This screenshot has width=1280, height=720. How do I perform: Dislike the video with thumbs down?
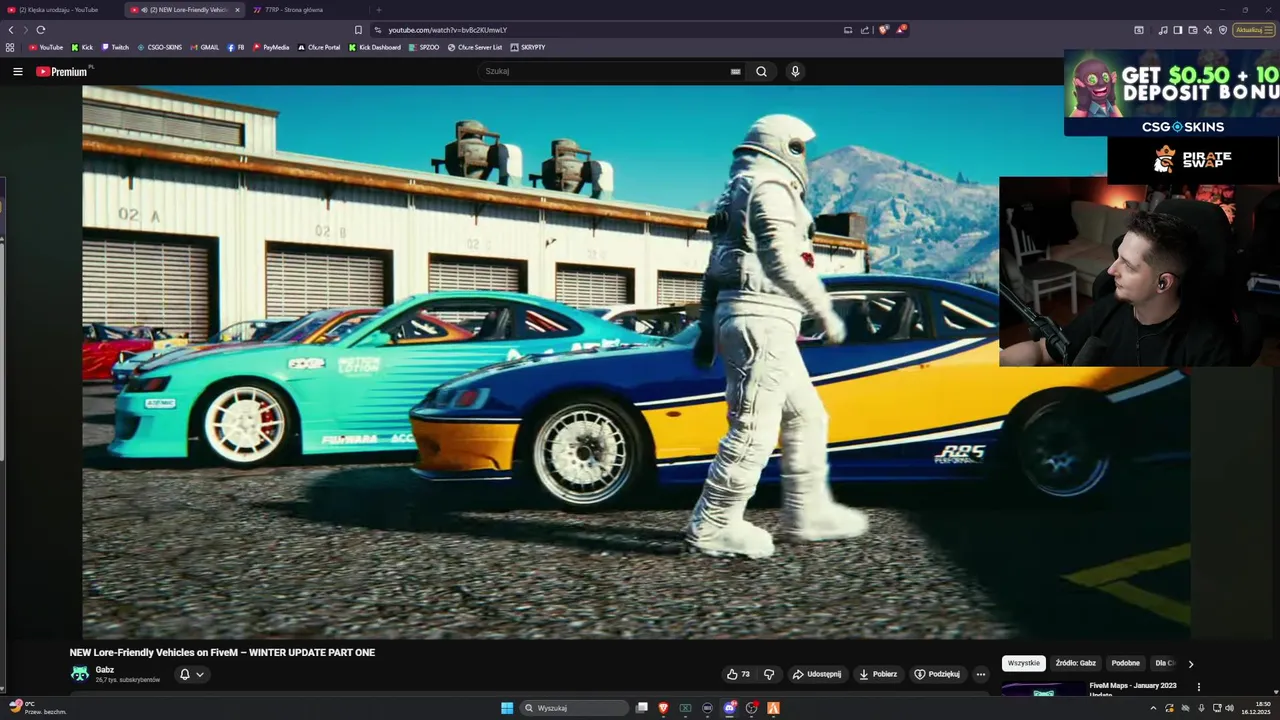coord(769,674)
